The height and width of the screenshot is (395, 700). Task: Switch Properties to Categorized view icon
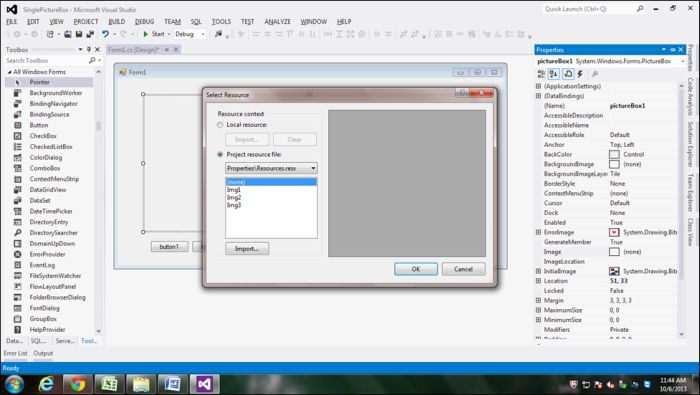click(542, 74)
